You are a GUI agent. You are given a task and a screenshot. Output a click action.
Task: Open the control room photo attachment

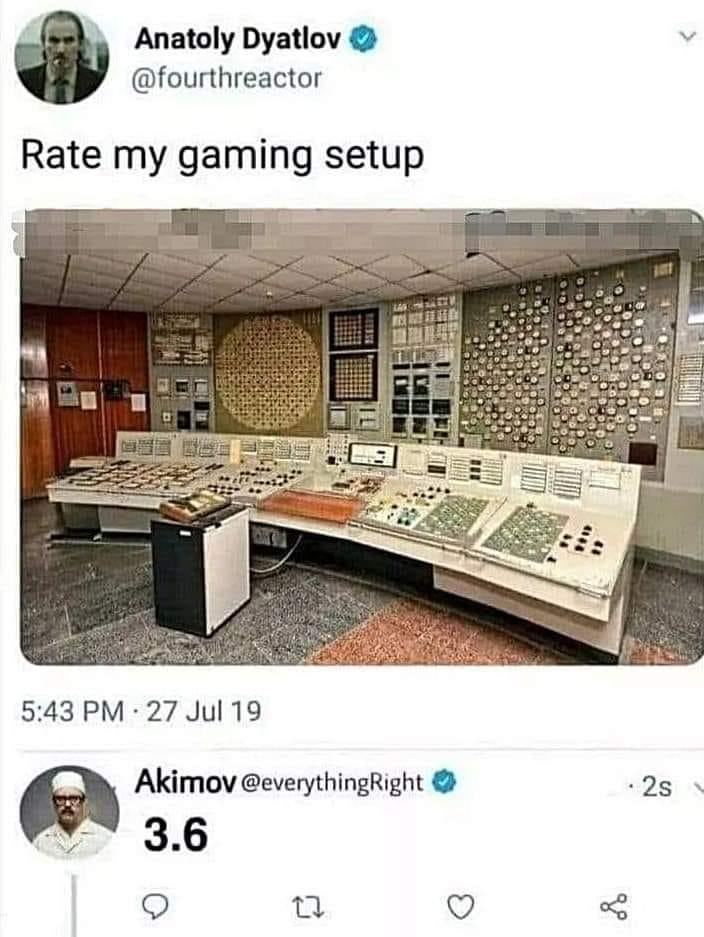(x=362, y=436)
